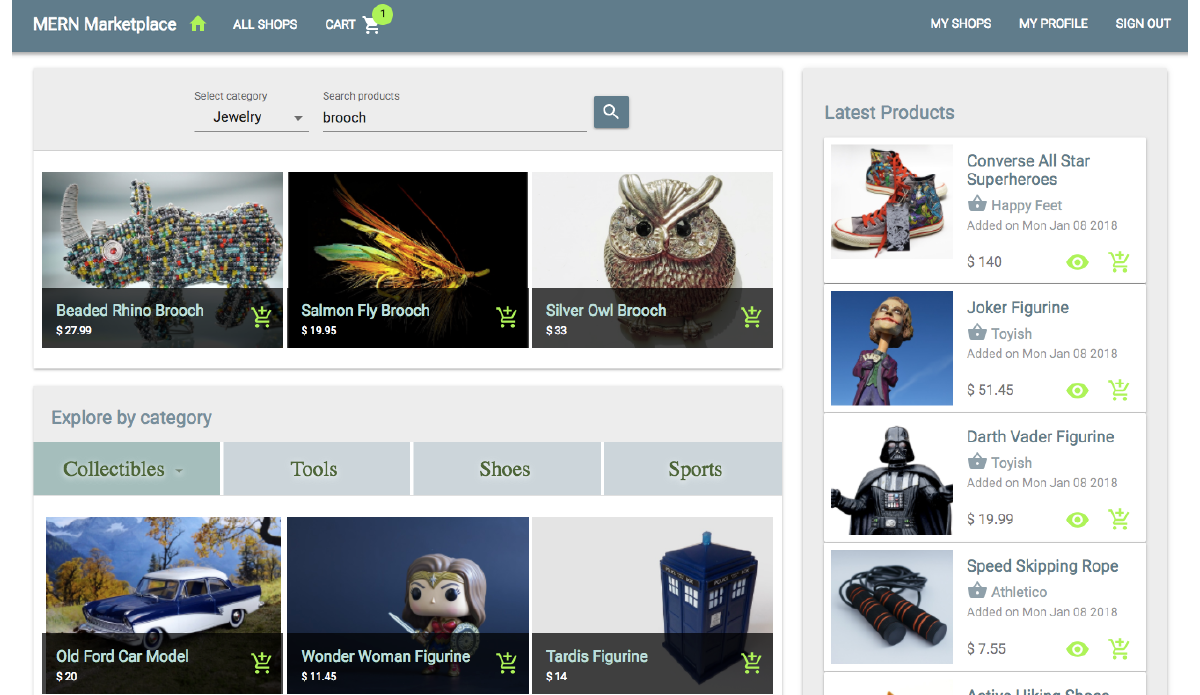Click inside the Search products field
This screenshot has height=695, width=1200.
coord(450,117)
